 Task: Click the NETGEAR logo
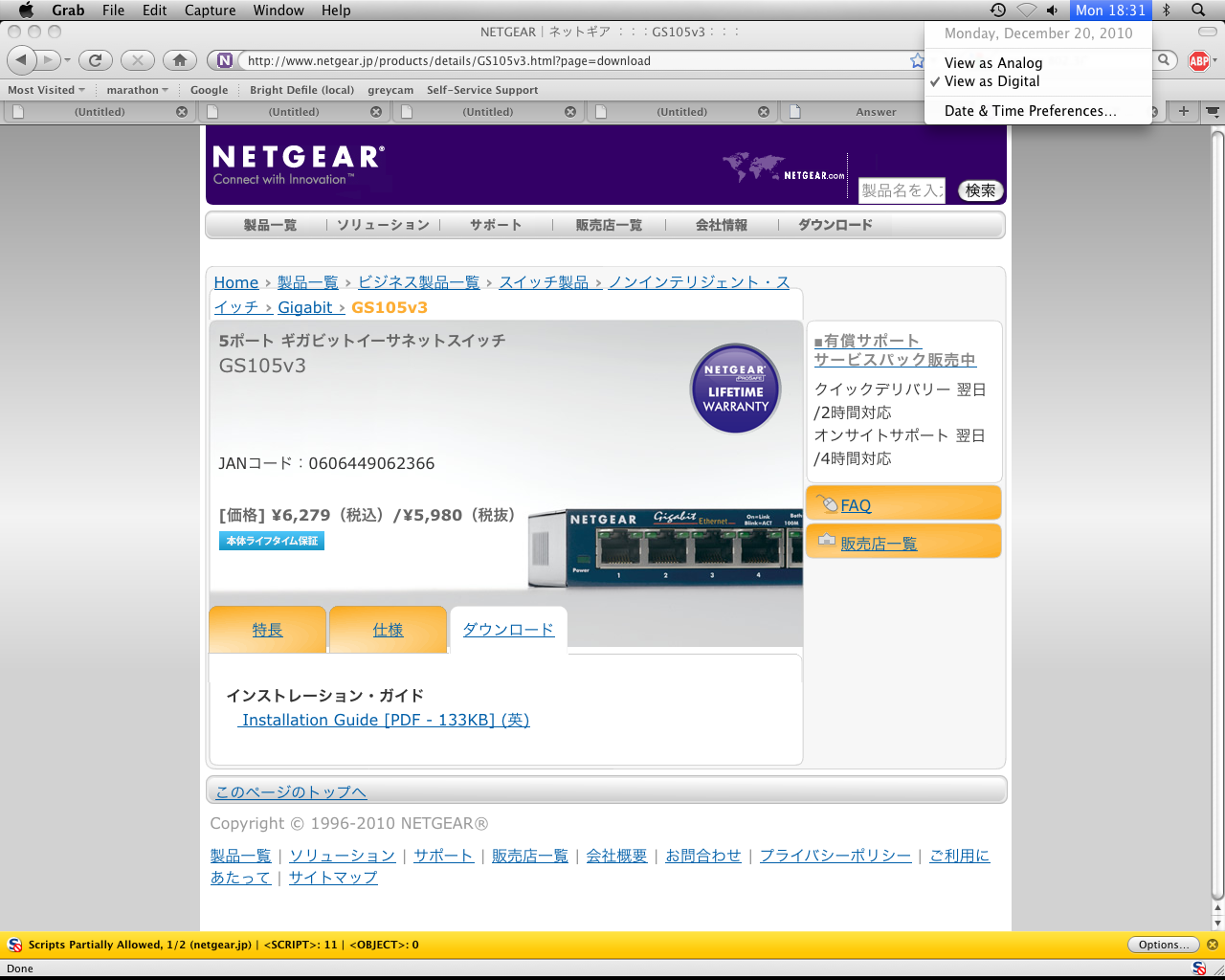[x=299, y=164]
